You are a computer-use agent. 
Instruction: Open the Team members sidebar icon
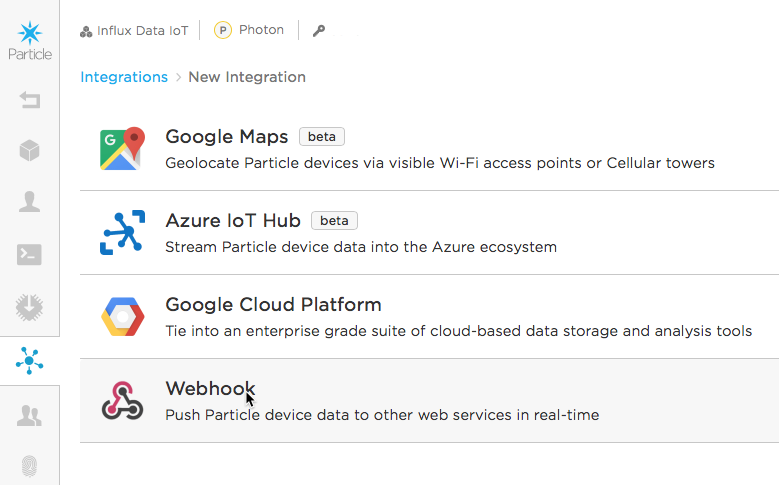[x=29, y=415]
